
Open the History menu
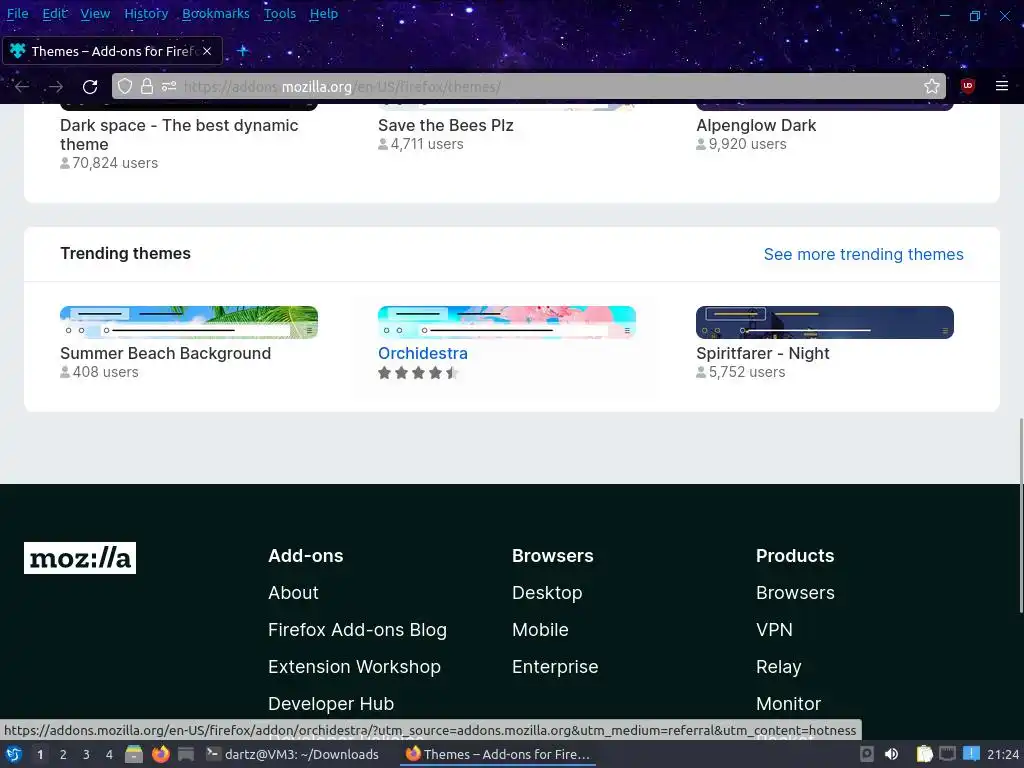click(x=146, y=13)
